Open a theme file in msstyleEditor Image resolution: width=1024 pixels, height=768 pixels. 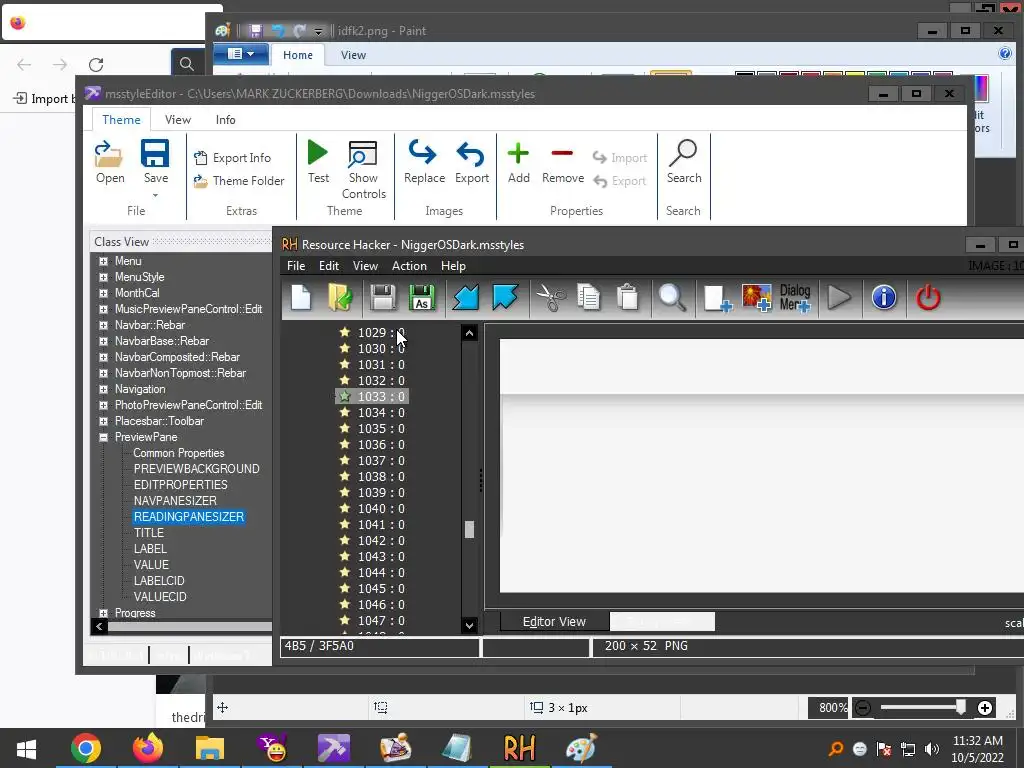point(110,162)
